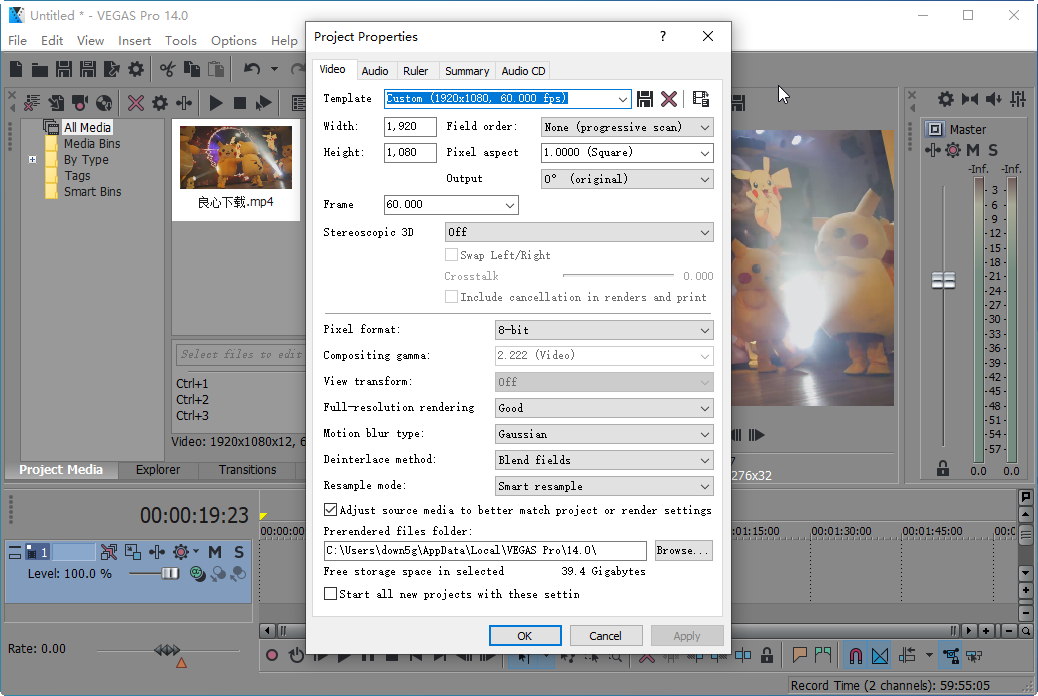Click Extract Audio from CD icon

[104, 103]
